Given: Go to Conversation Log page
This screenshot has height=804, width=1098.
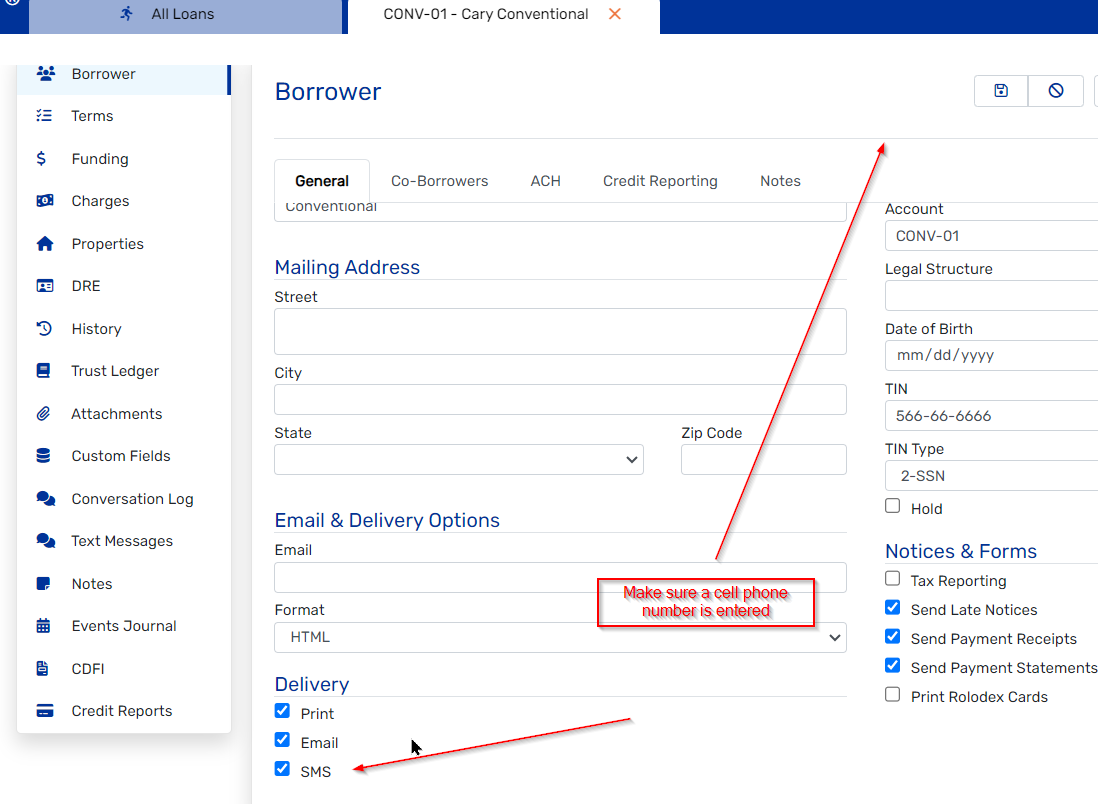Looking at the screenshot, I should (132, 499).
